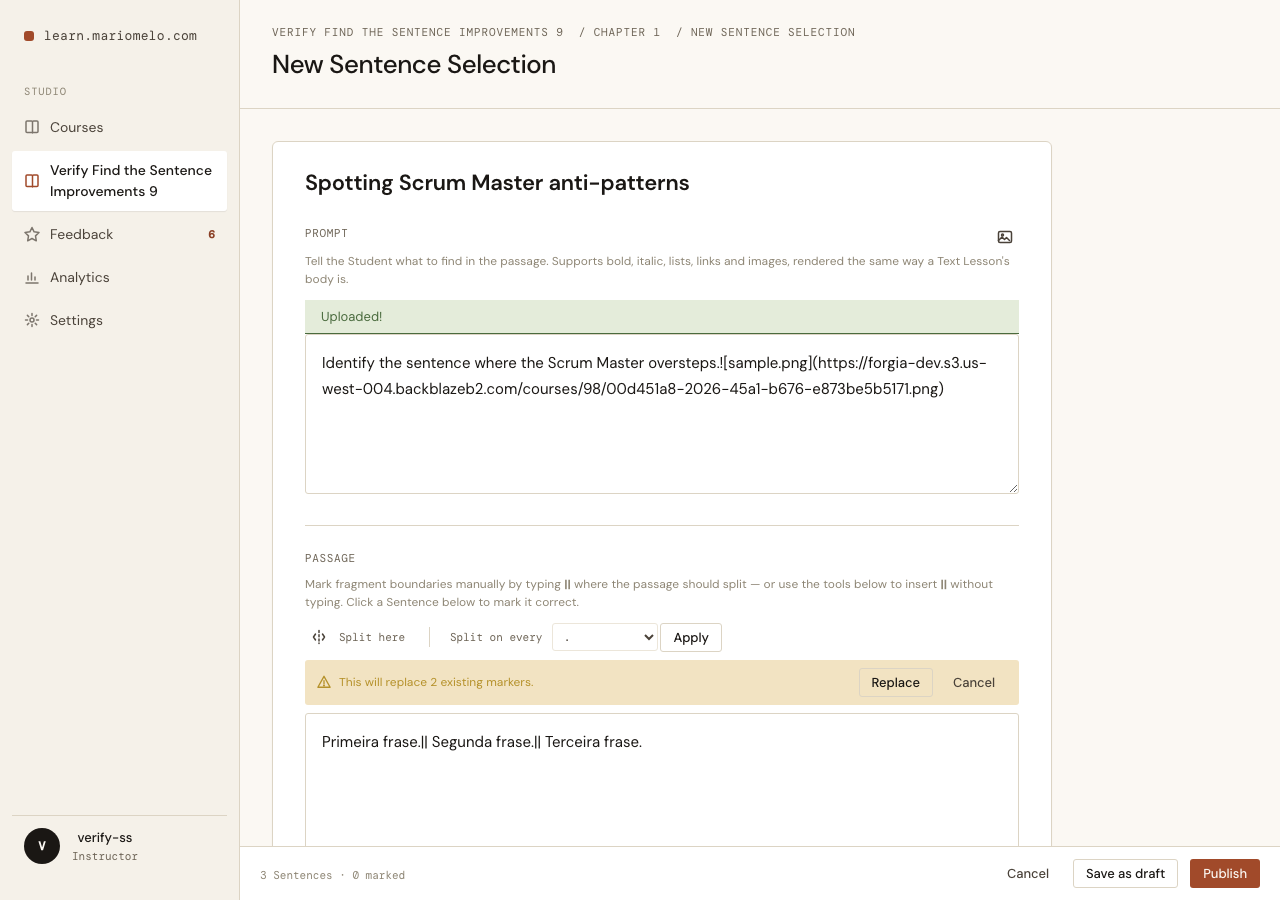Click the course icon beside Verify Find the Sentence
The width and height of the screenshot is (1280, 900).
coord(32,181)
